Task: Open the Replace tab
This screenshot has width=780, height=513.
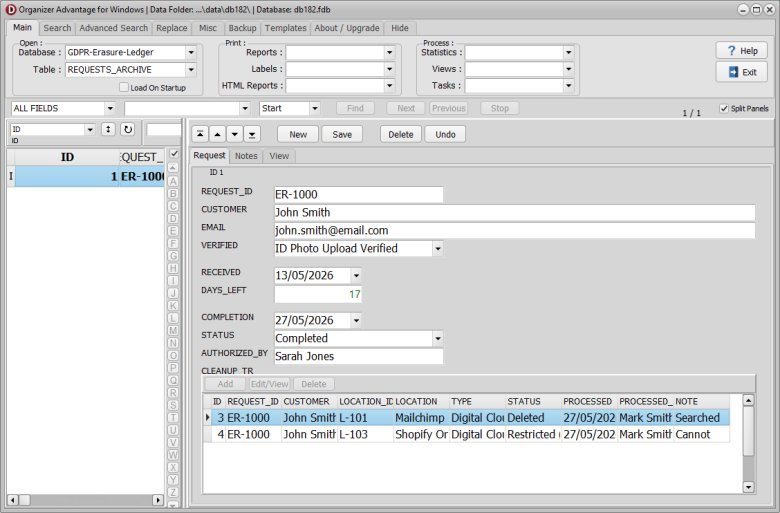Action: click(x=172, y=28)
